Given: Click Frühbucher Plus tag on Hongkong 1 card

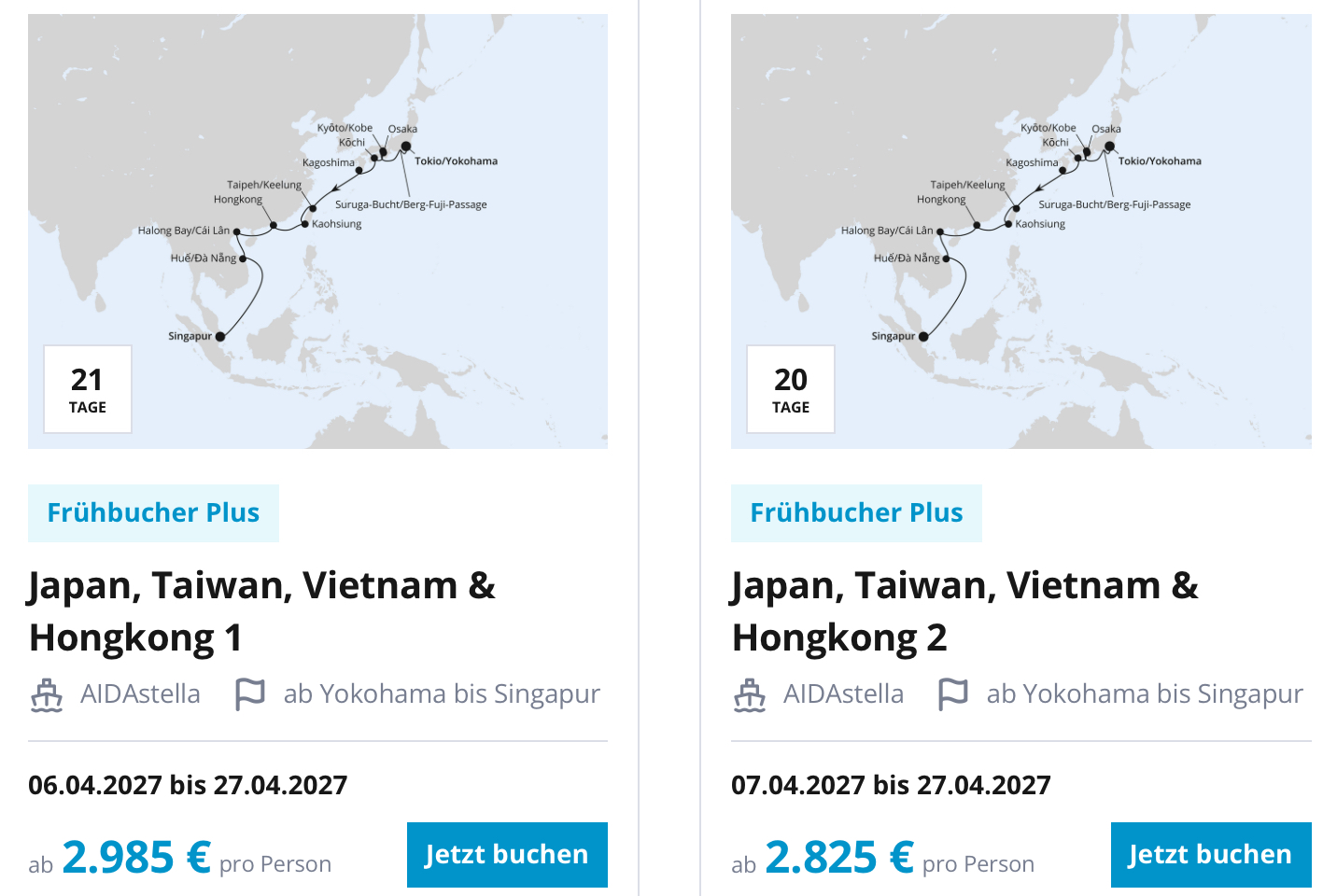Looking at the screenshot, I should tap(154, 513).
